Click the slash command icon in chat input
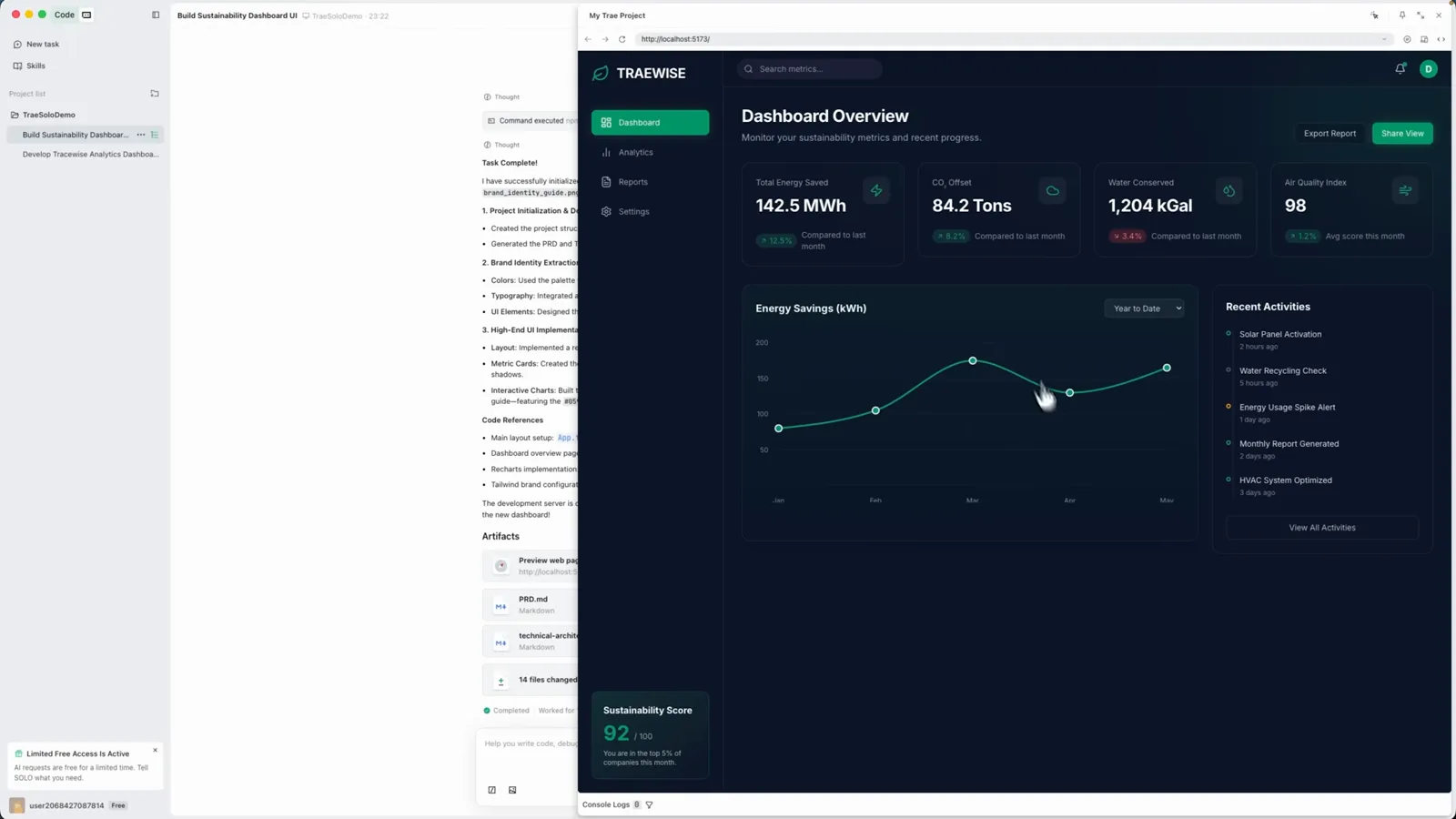The image size is (1456, 819). click(x=492, y=790)
